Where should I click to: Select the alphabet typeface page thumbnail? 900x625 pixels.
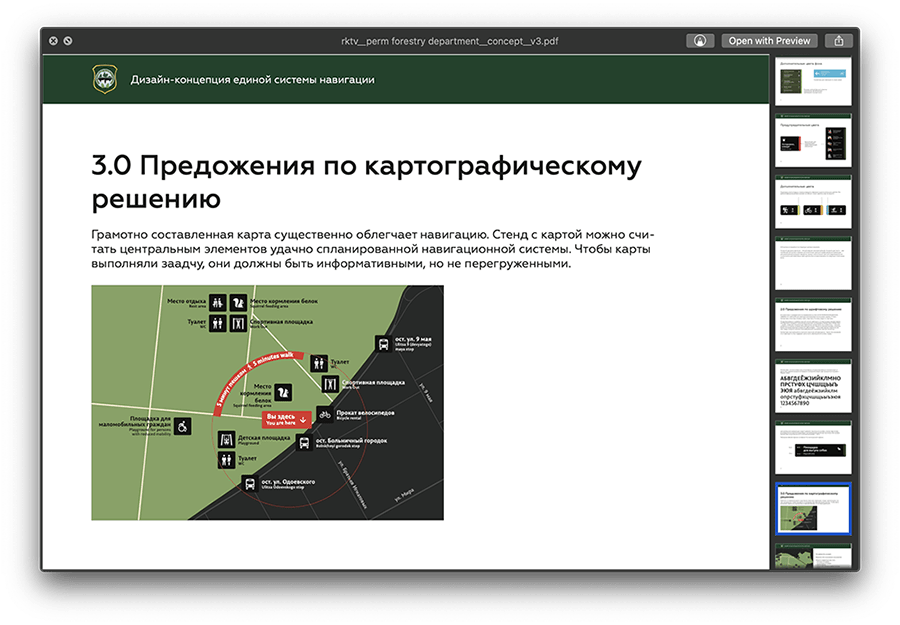(x=813, y=383)
